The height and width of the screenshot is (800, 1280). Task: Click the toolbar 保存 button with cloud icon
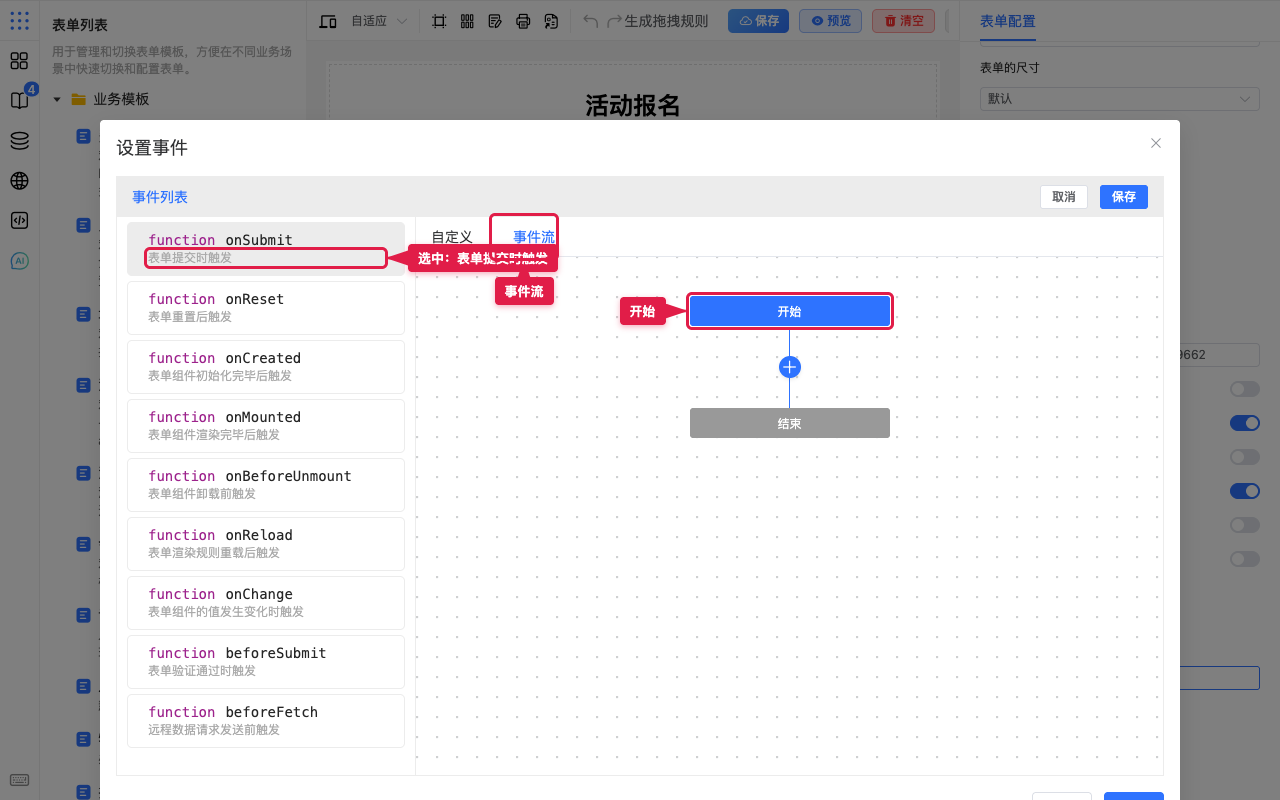coord(758,21)
